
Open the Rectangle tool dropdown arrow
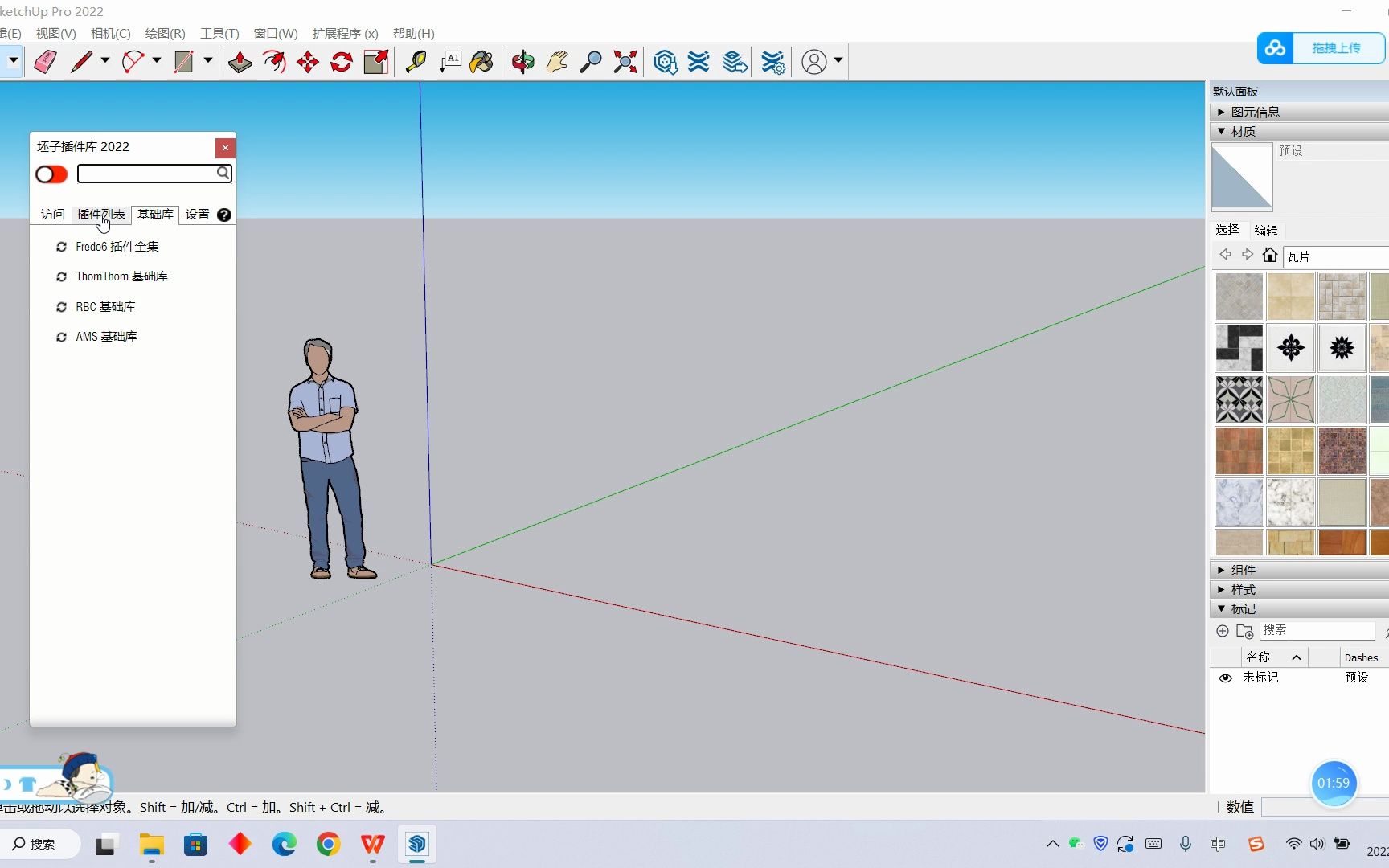click(x=207, y=60)
